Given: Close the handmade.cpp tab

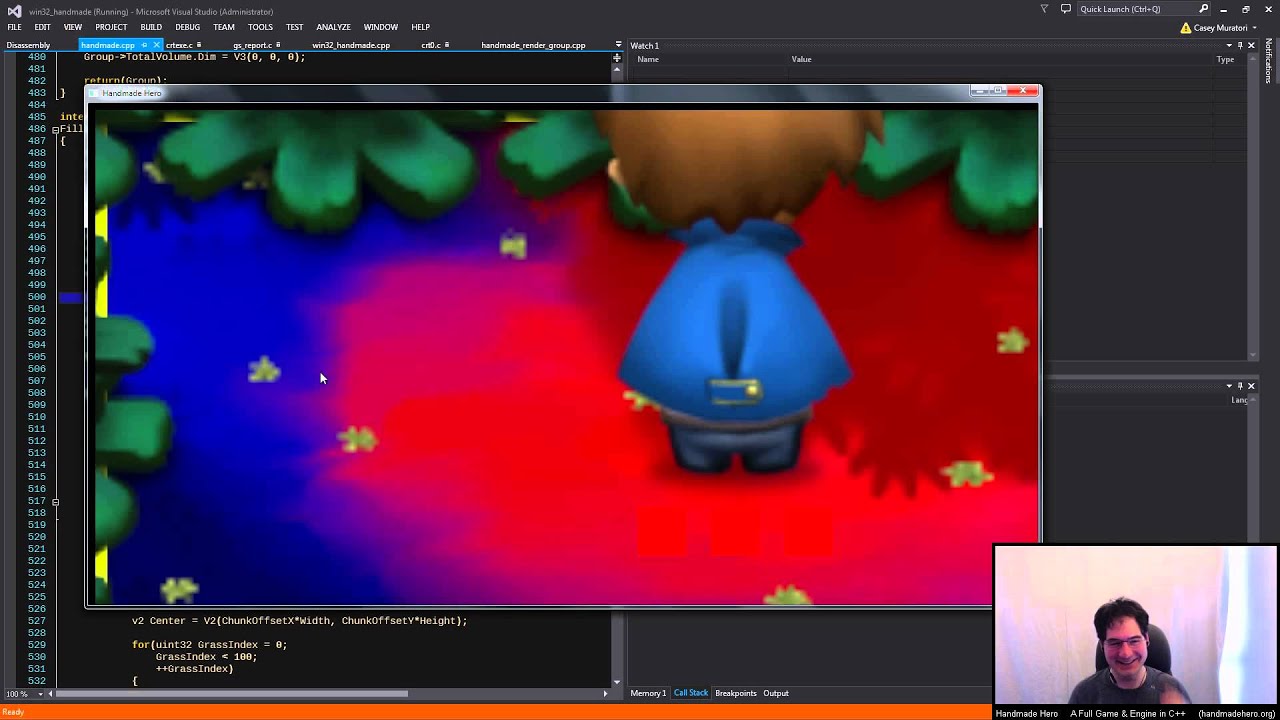Looking at the screenshot, I should 157,45.
